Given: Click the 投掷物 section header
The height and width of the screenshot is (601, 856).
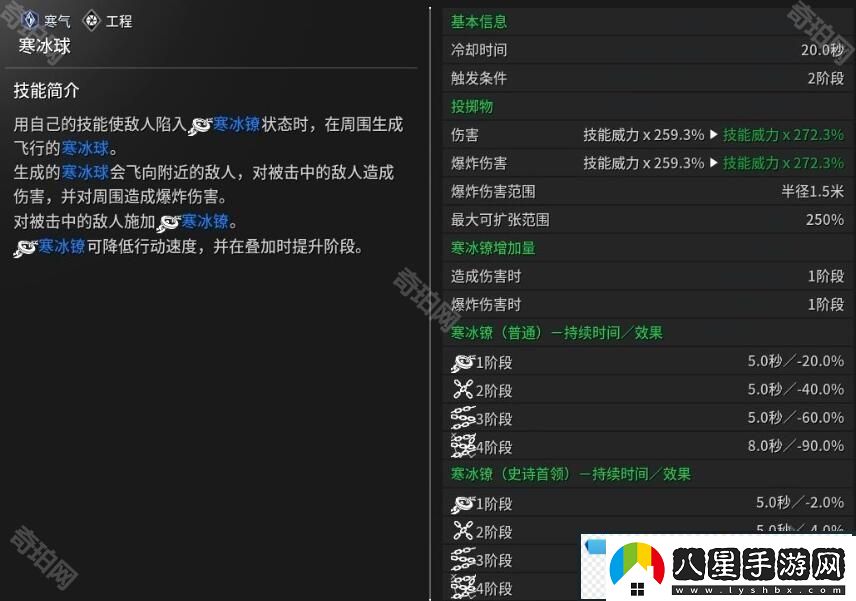Looking at the screenshot, I should pos(472,106).
